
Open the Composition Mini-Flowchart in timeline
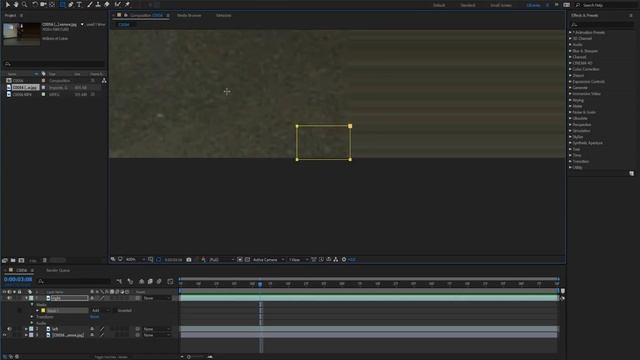coord(119,281)
